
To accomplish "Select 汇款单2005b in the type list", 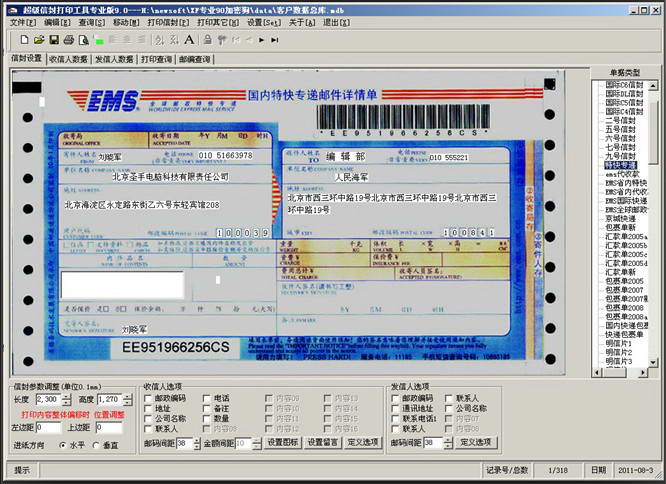I will tap(626, 245).
